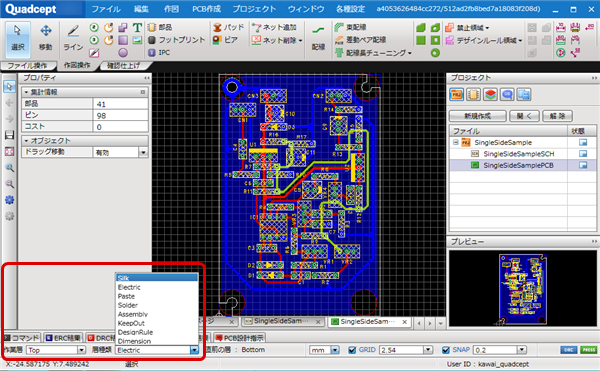Screen dimensions: 600x371
Task: Open the 編集 (Edit) menu
Action: point(141,9)
